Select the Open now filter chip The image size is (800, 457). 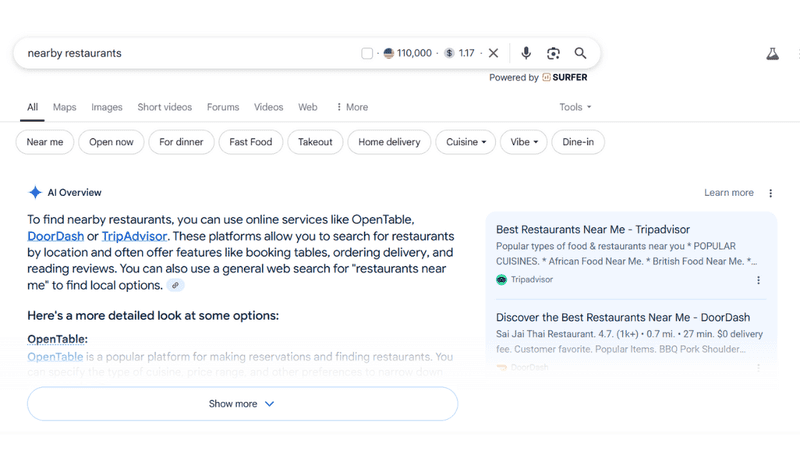pyautogui.click(x=111, y=142)
